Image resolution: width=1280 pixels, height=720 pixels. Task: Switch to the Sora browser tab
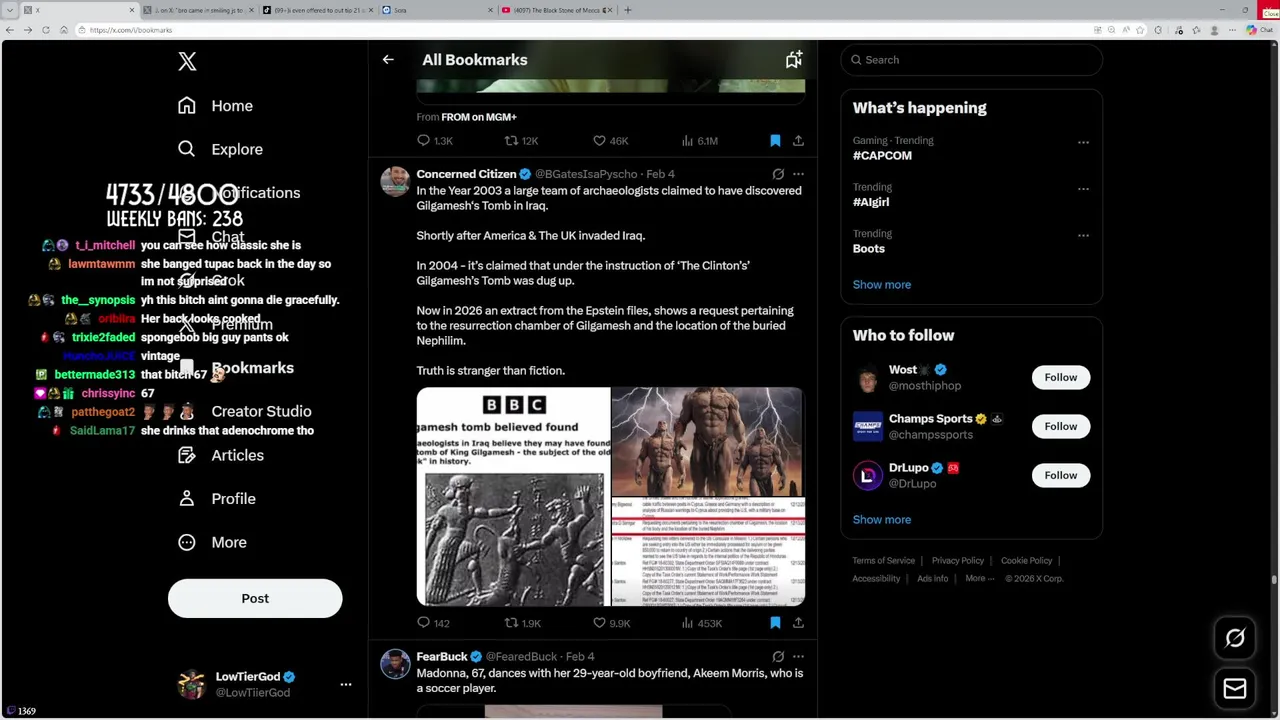(437, 10)
